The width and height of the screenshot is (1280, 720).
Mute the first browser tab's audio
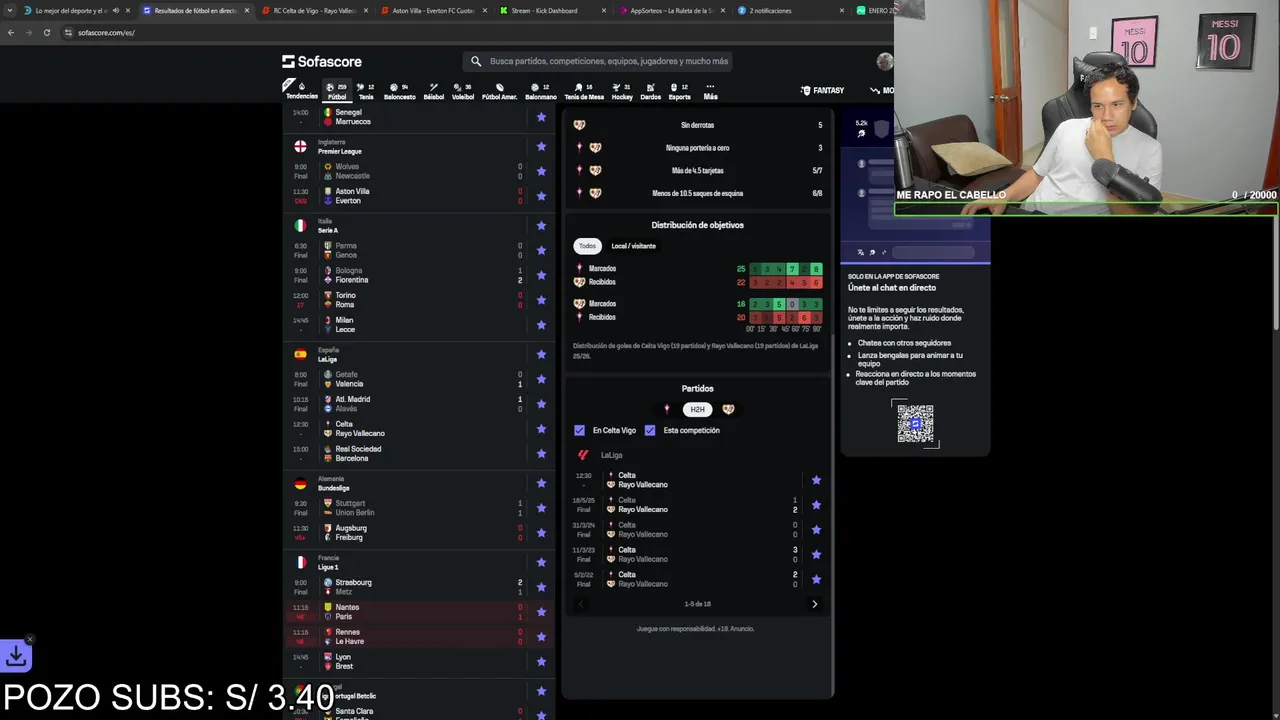[x=115, y=10]
